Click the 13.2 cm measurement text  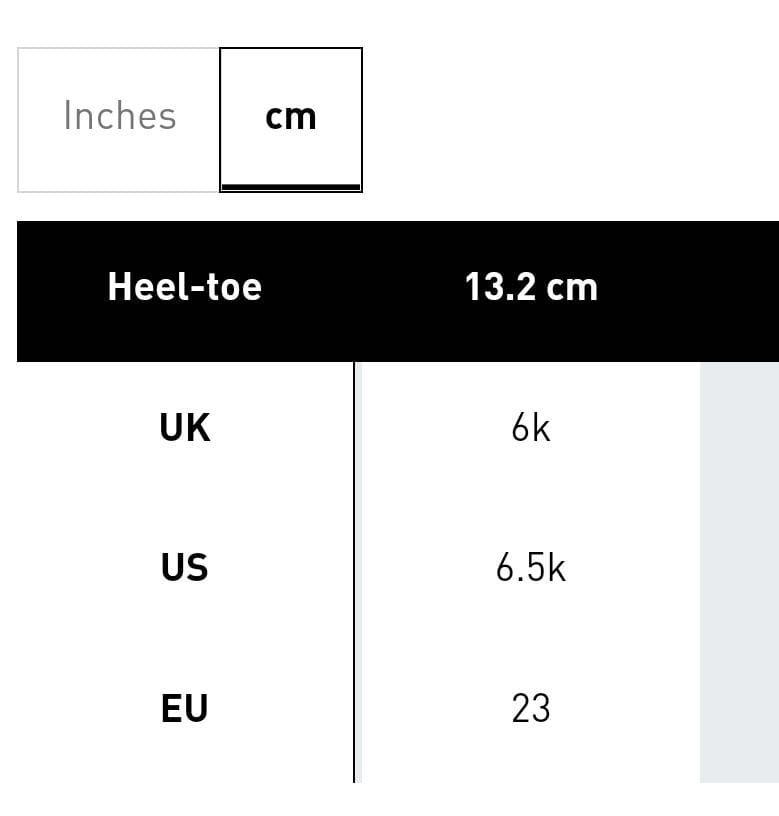[531, 287]
